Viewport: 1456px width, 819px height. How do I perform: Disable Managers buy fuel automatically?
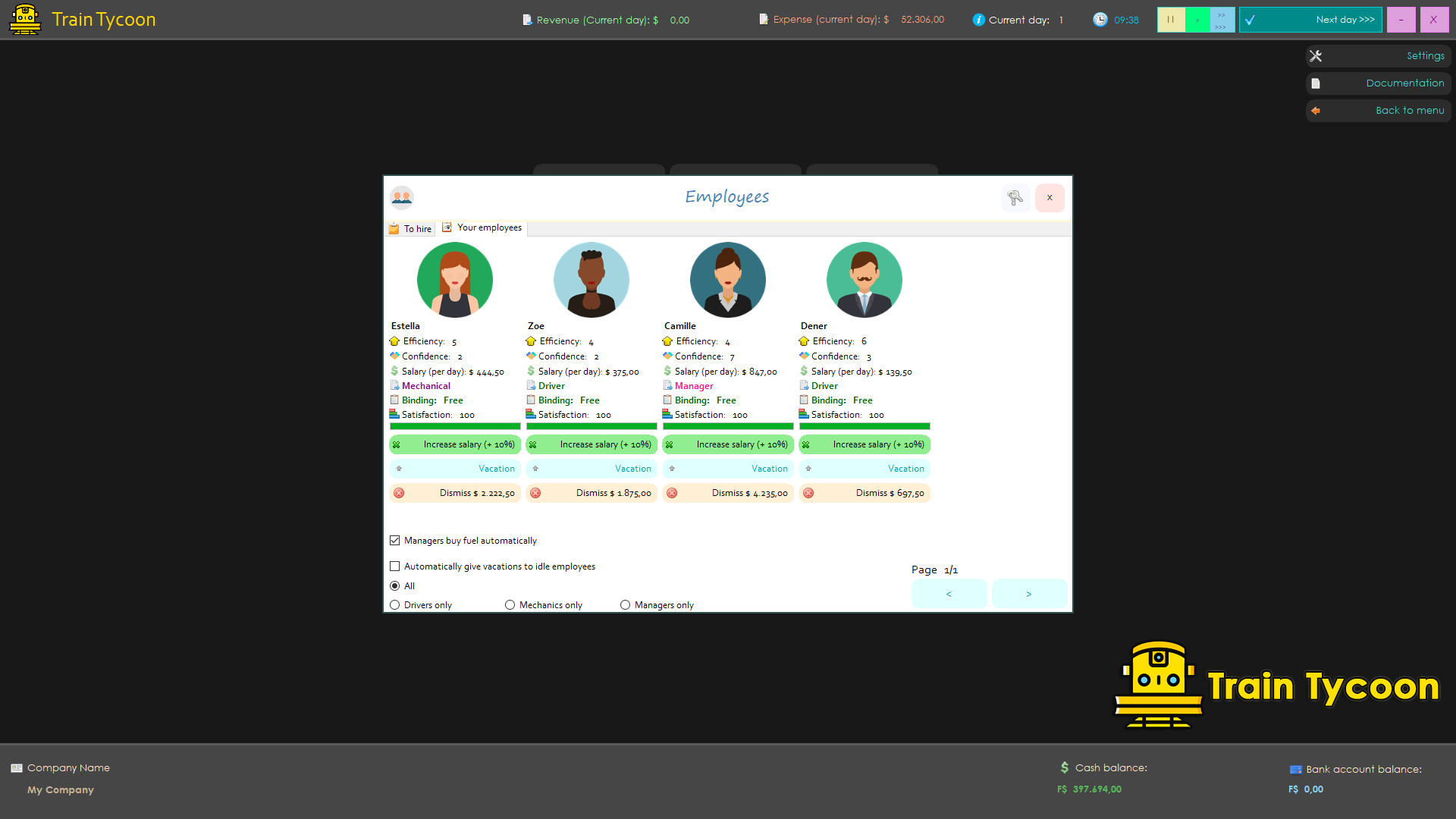click(x=394, y=540)
